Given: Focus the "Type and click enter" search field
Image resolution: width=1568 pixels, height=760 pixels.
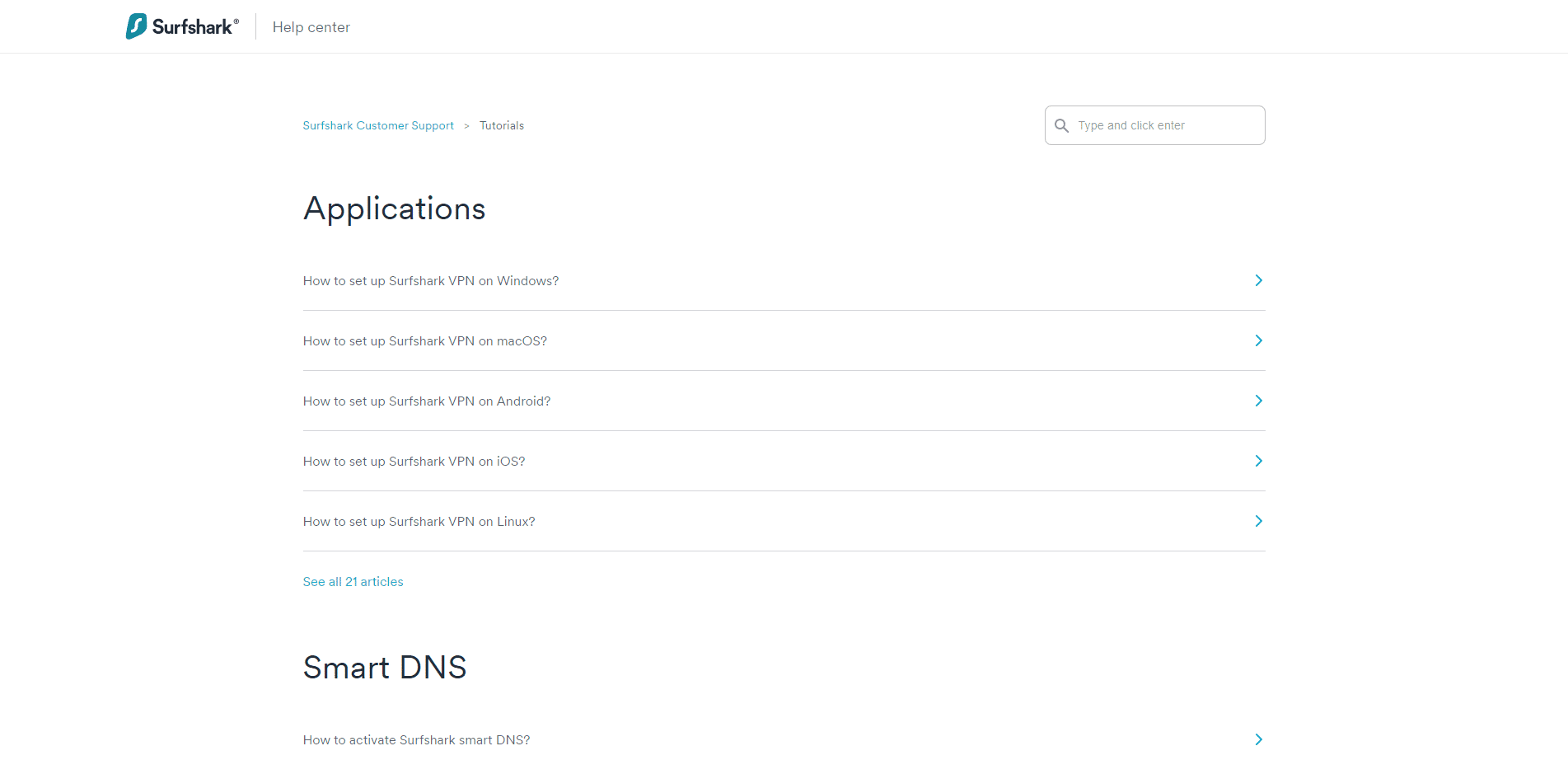Looking at the screenshot, I should click(x=1154, y=125).
